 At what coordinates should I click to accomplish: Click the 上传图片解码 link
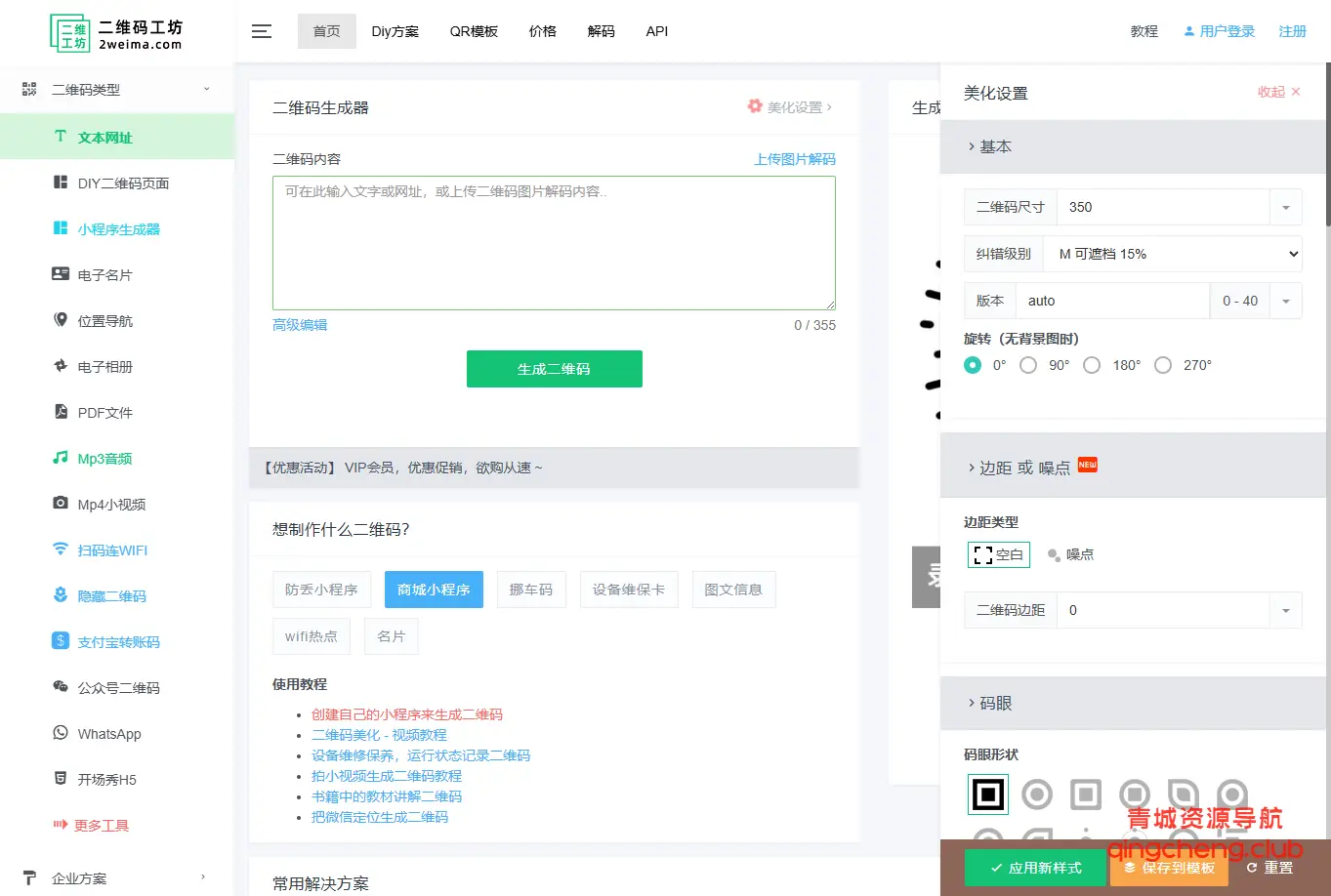[793, 158]
